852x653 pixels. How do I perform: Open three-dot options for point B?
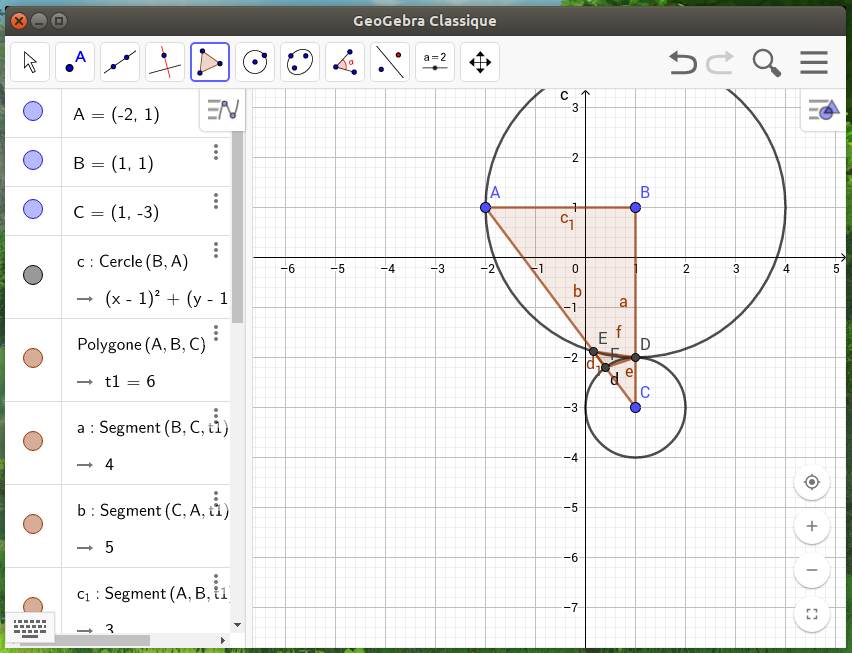coord(216,152)
